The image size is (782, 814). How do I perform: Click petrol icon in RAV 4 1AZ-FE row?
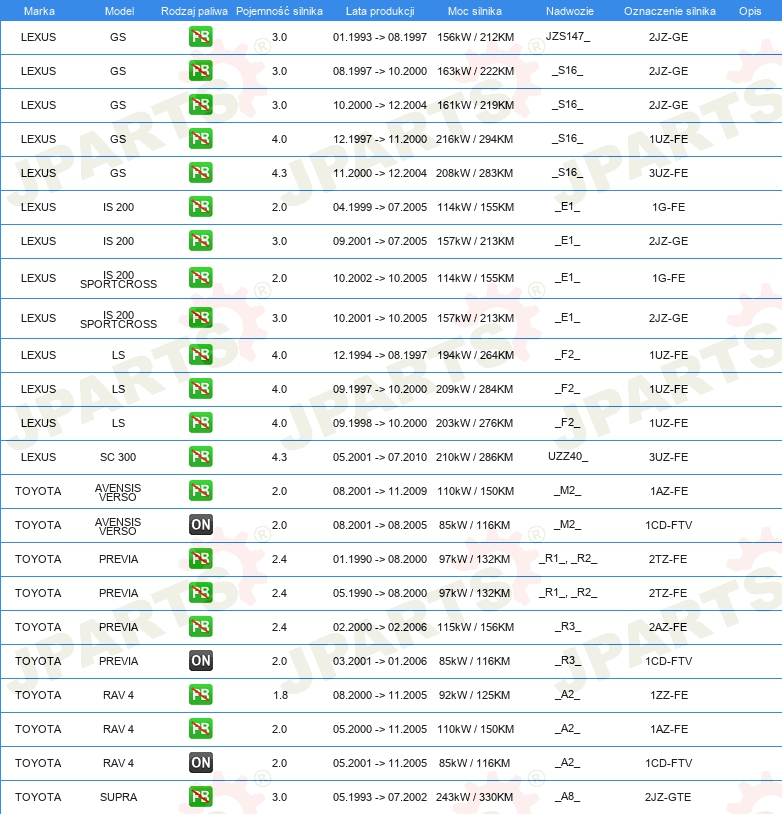pyautogui.click(x=200, y=729)
